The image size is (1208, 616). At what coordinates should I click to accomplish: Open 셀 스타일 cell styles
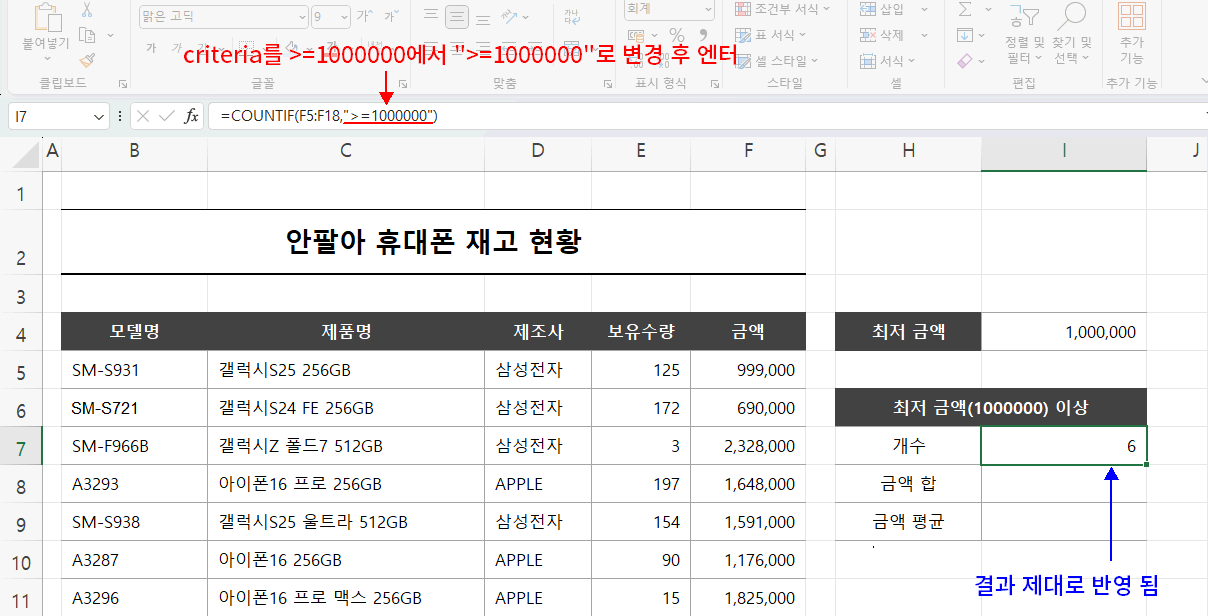(x=776, y=61)
